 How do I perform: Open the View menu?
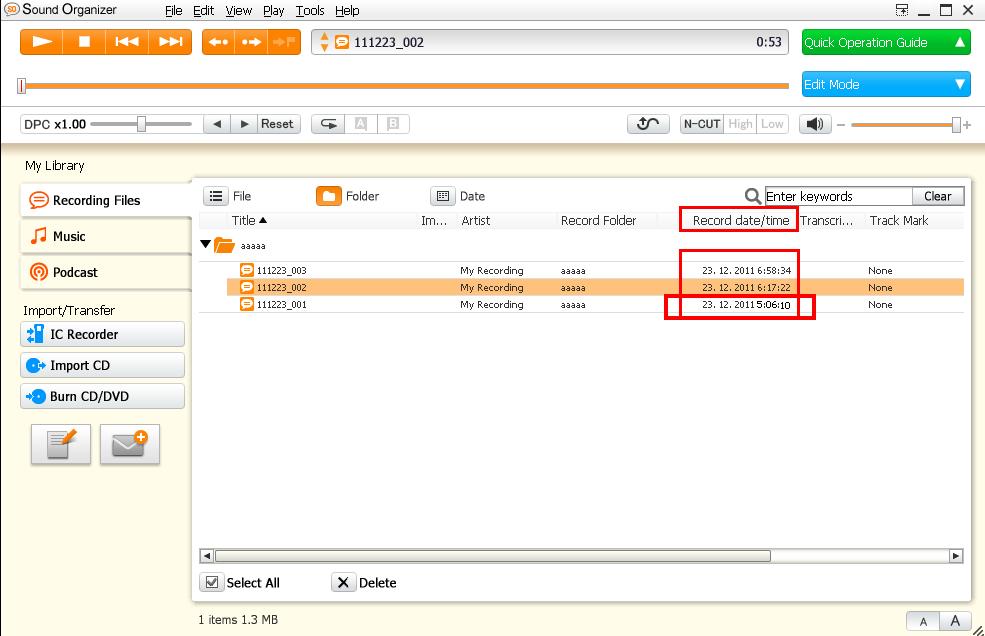(x=239, y=11)
